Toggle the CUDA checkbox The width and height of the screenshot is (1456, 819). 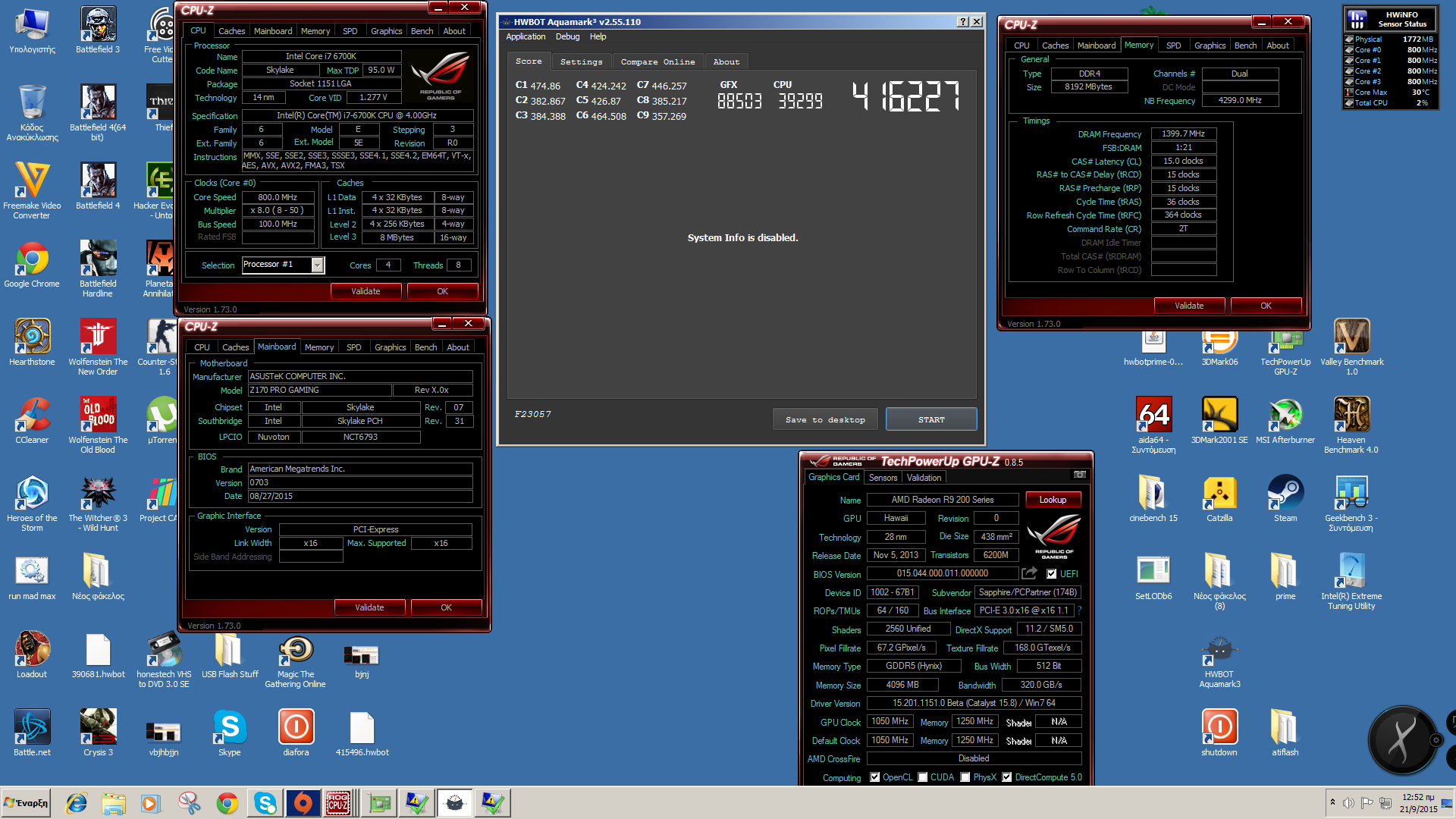coord(923,777)
